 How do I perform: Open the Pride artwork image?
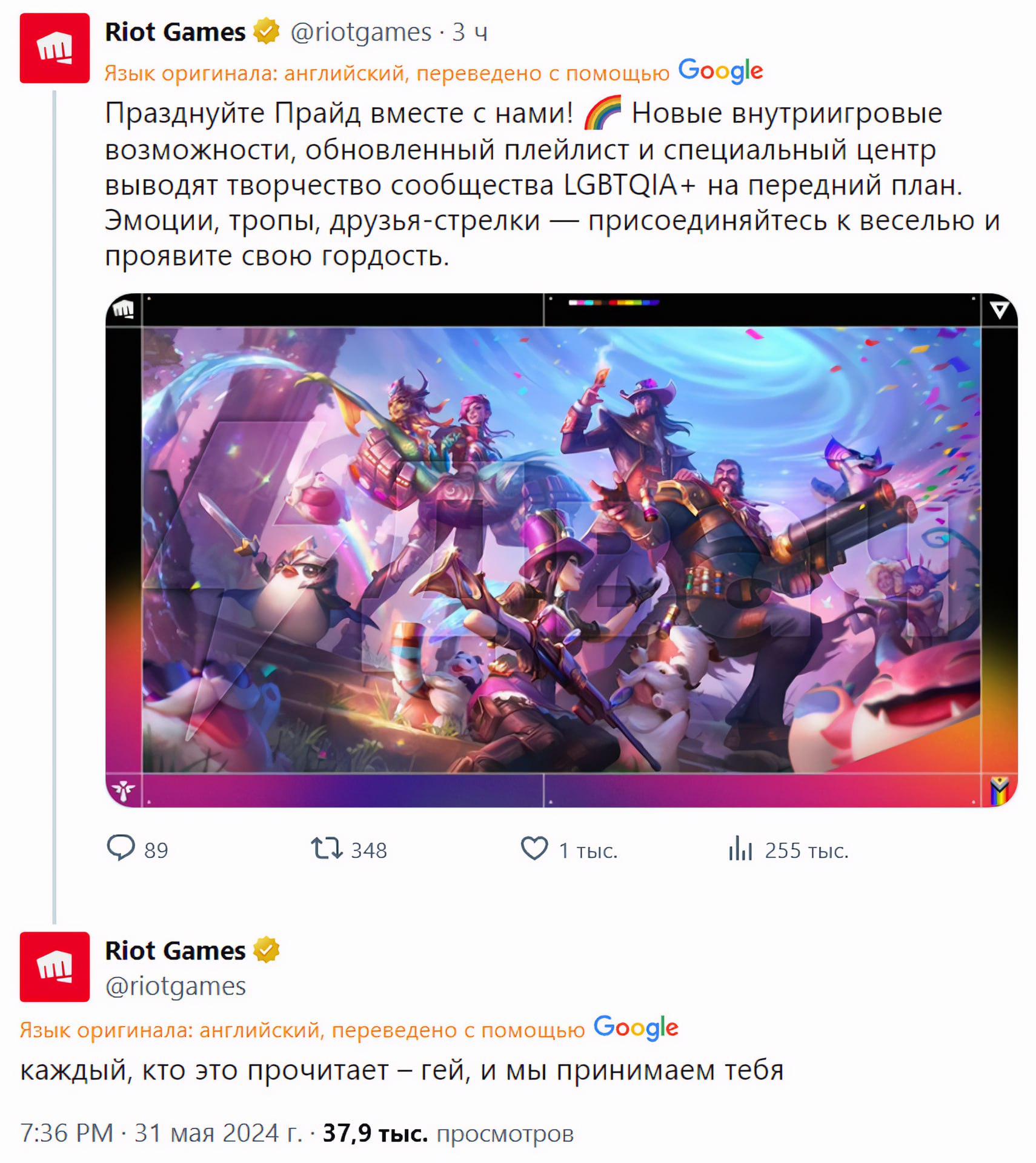tap(561, 550)
